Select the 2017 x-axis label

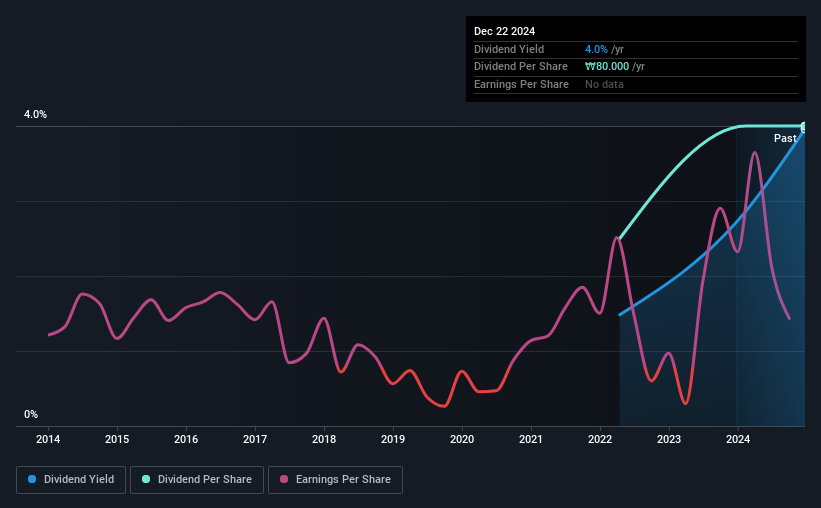pos(255,439)
